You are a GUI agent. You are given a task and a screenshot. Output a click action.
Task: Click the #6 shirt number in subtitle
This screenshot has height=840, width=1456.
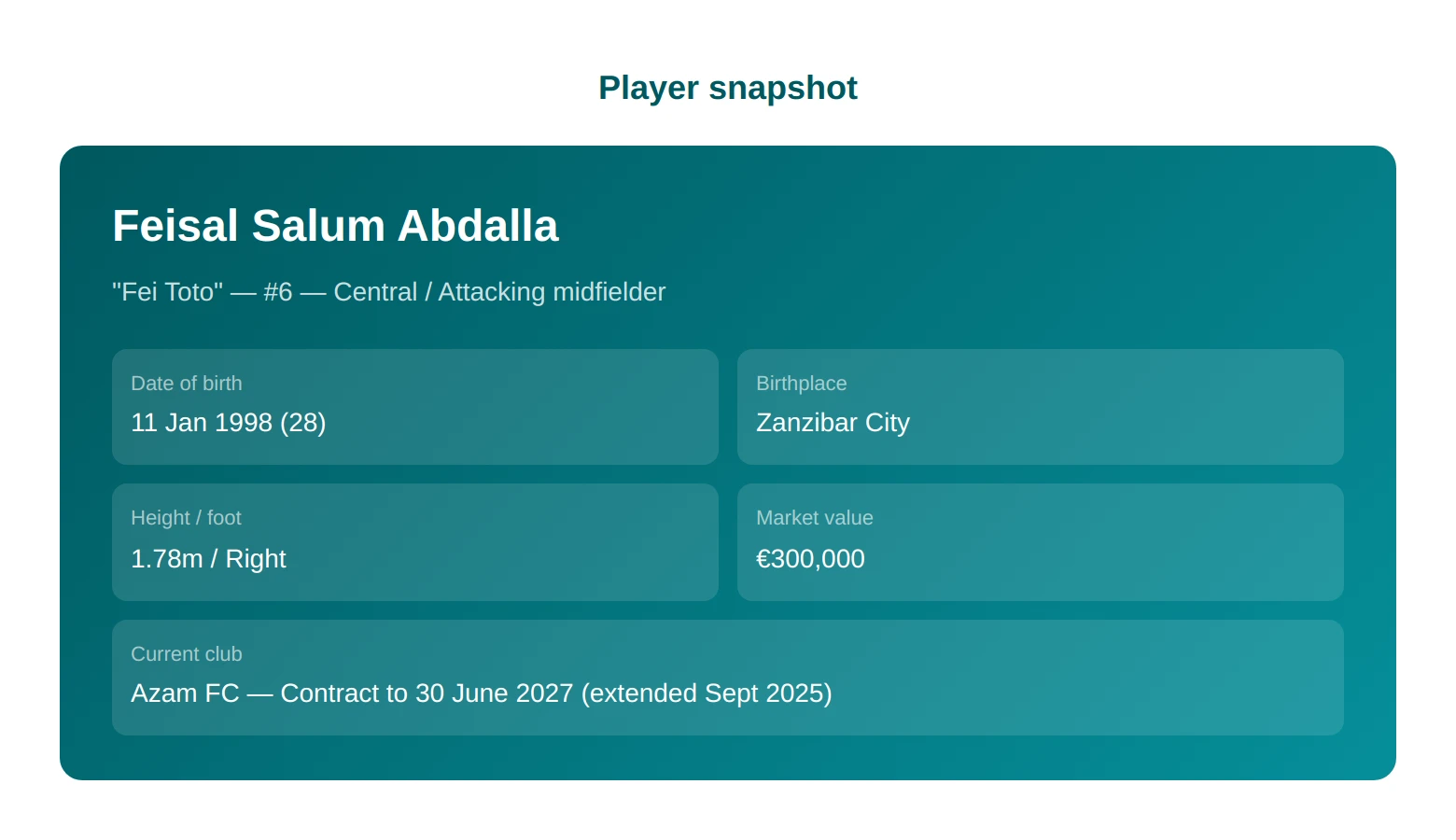coord(278,292)
